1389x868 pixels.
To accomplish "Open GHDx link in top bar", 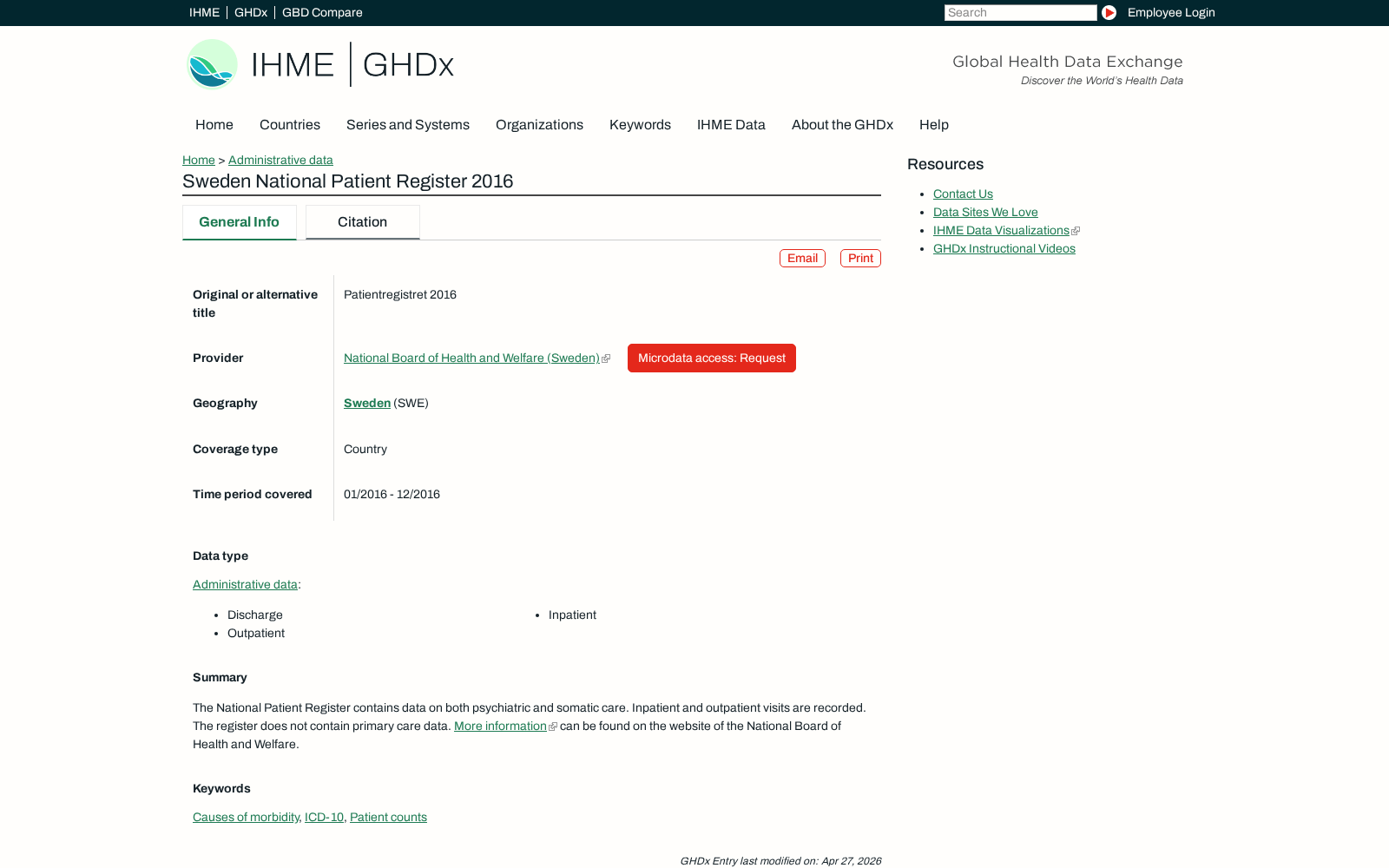I will click(x=251, y=12).
